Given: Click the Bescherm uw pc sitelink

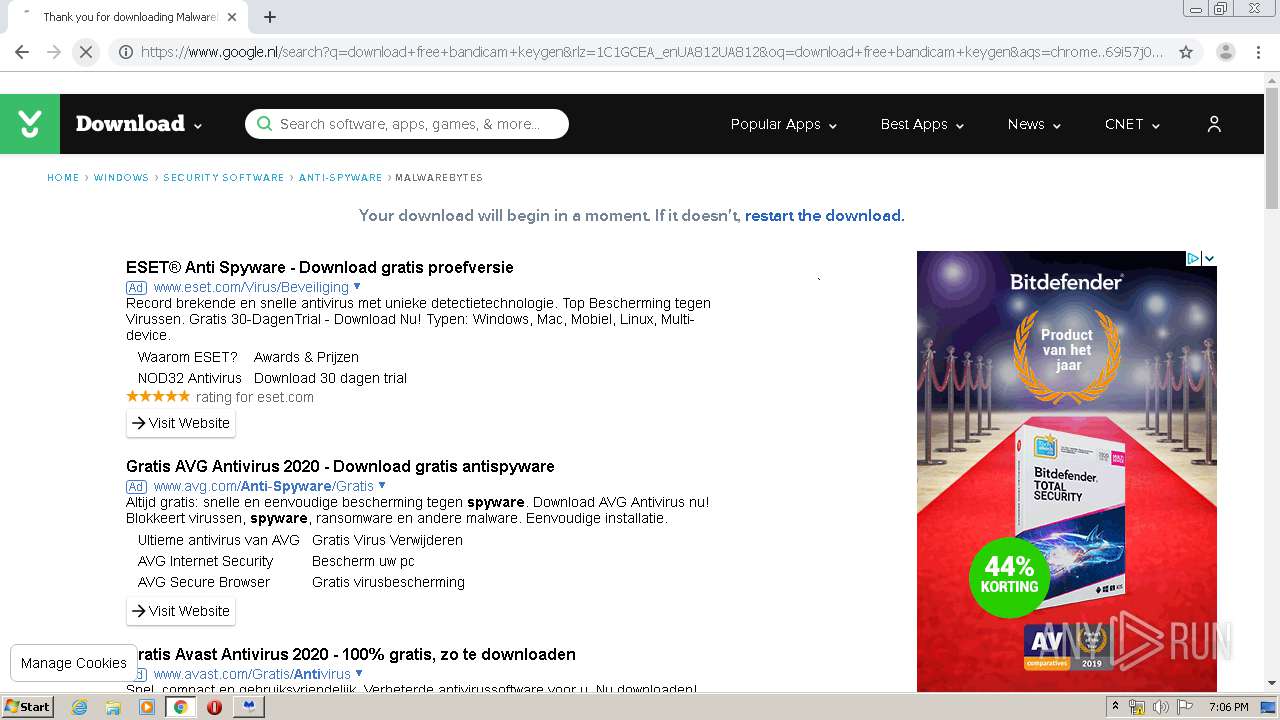Looking at the screenshot, I should 363,561.
